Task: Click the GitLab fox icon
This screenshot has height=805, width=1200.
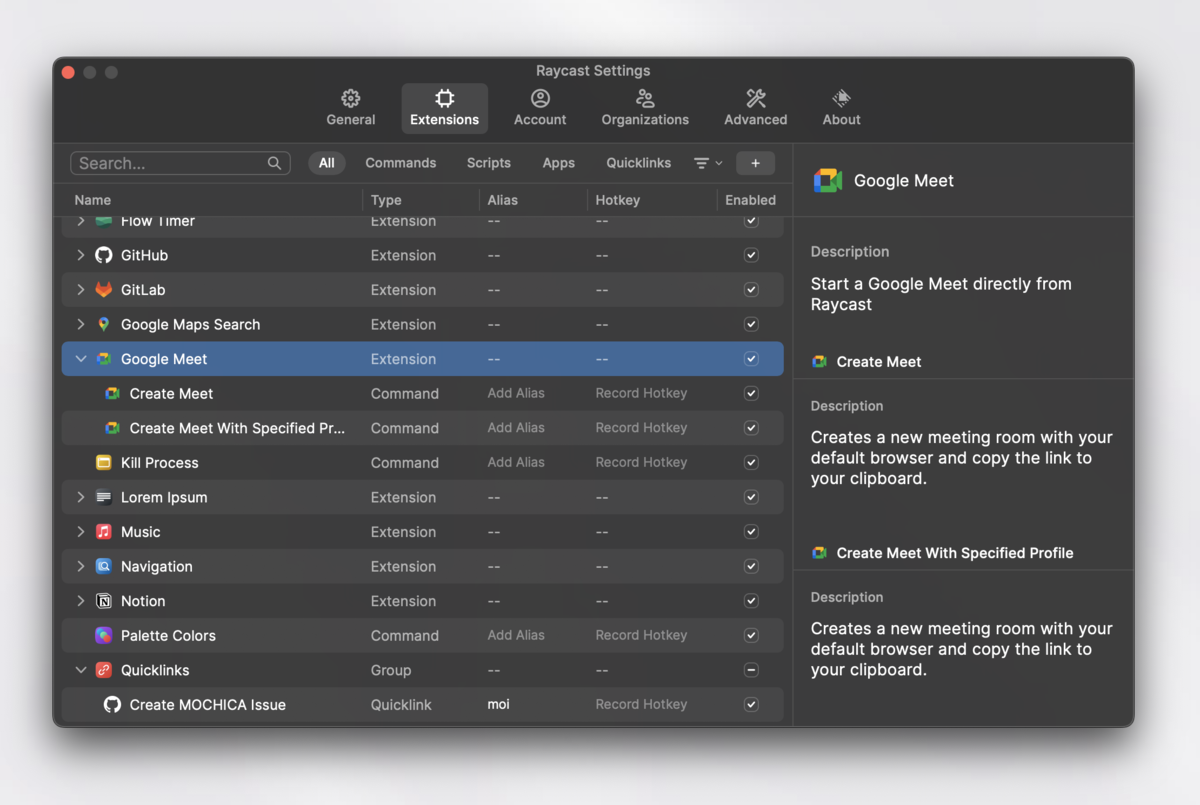Action: pyautogui.click(x=104, y=290)
